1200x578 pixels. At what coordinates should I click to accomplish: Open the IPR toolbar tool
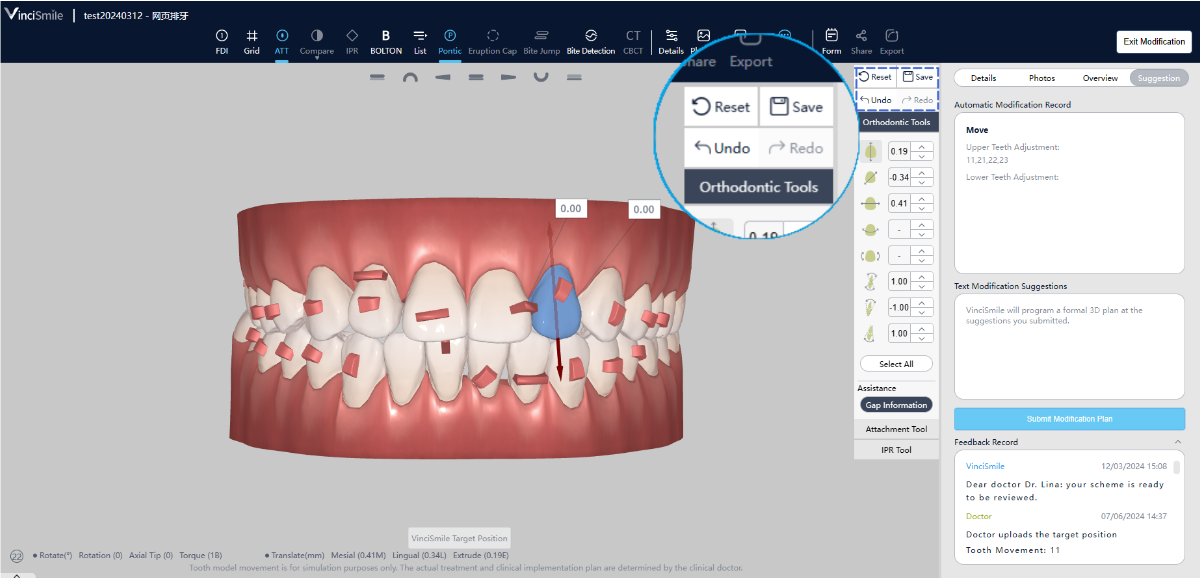(x=352, y=41)
